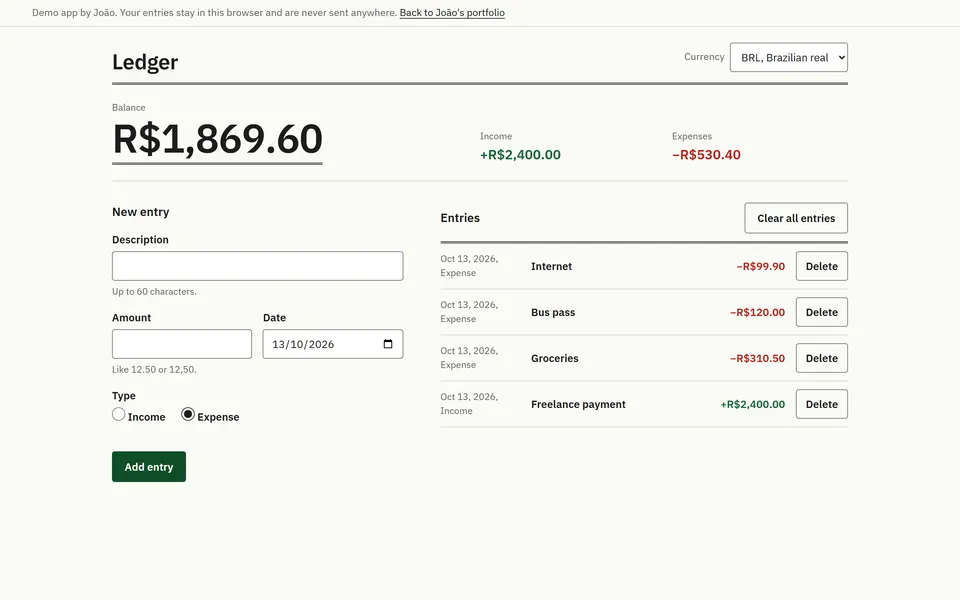Click the −R$120.00 amount

[757, 312]
